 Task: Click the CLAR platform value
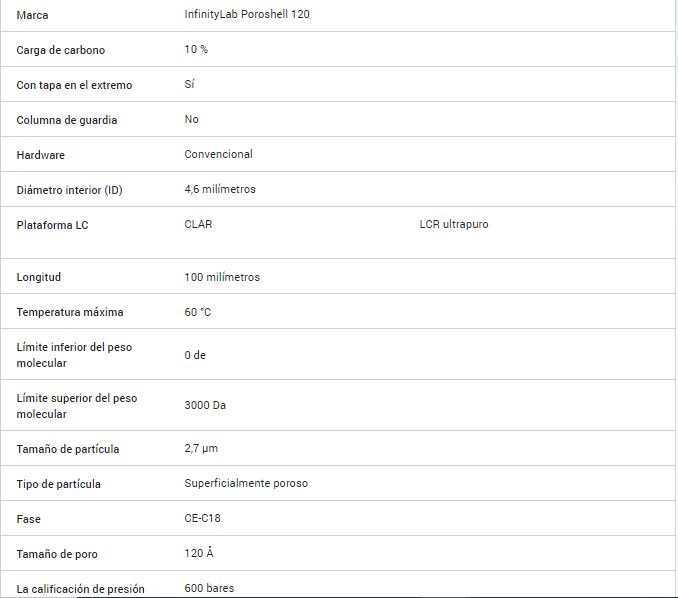198,225
